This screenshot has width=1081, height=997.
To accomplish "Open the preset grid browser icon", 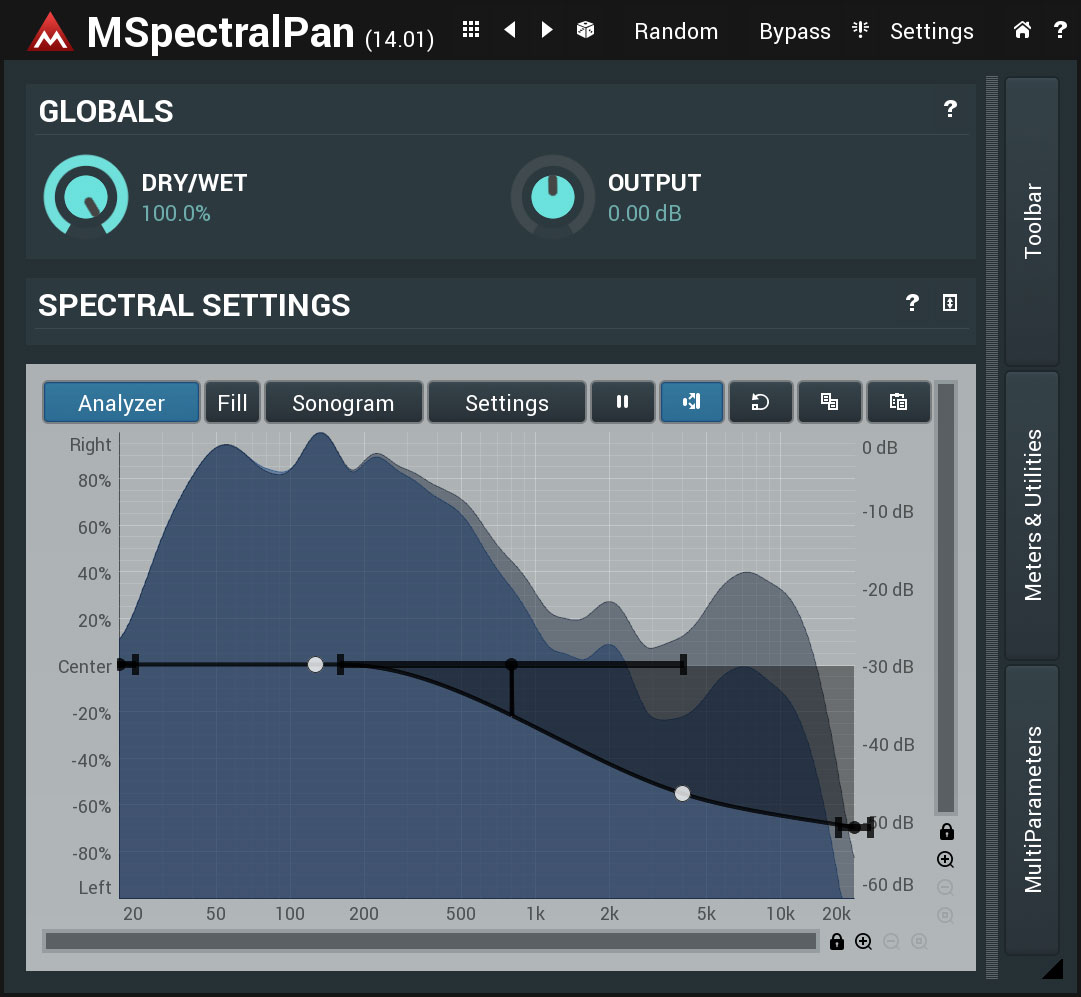I will tap(470, 29).
